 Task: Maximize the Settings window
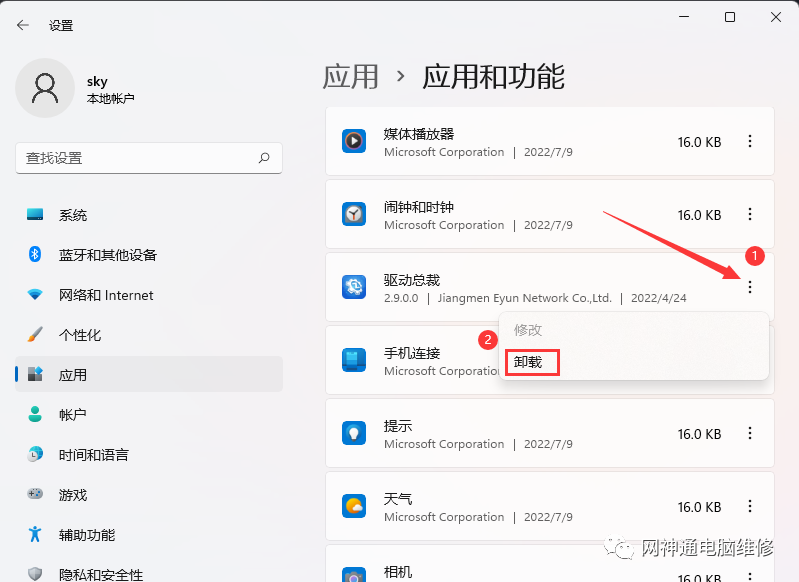coord(730,17)
